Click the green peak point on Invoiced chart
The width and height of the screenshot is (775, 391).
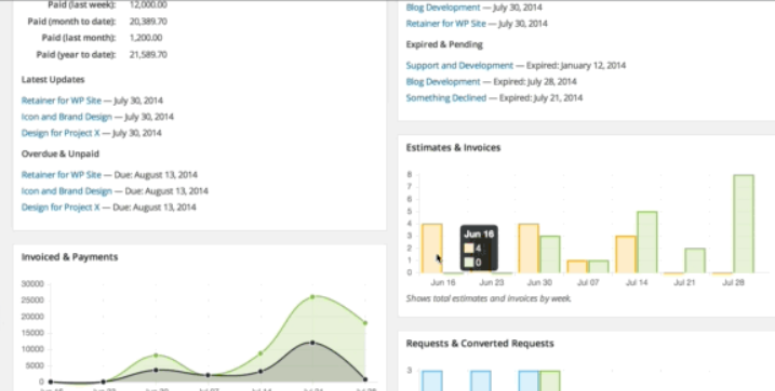point(312,297)
